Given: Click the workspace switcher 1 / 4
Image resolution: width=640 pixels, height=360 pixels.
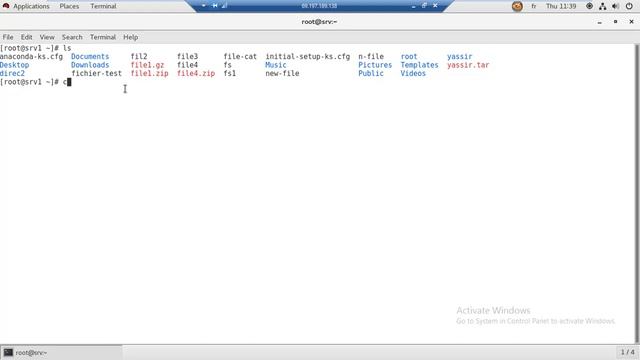Looking at the screenshot, I should click(x=627, y=352).
